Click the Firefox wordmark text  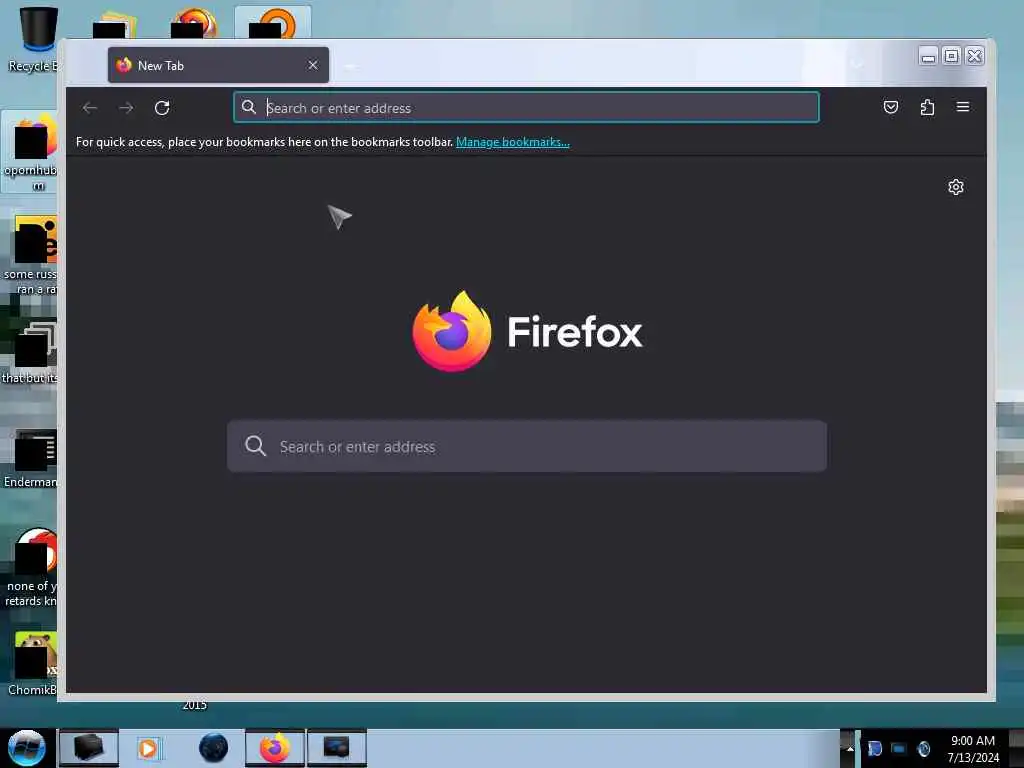point(575,332)
